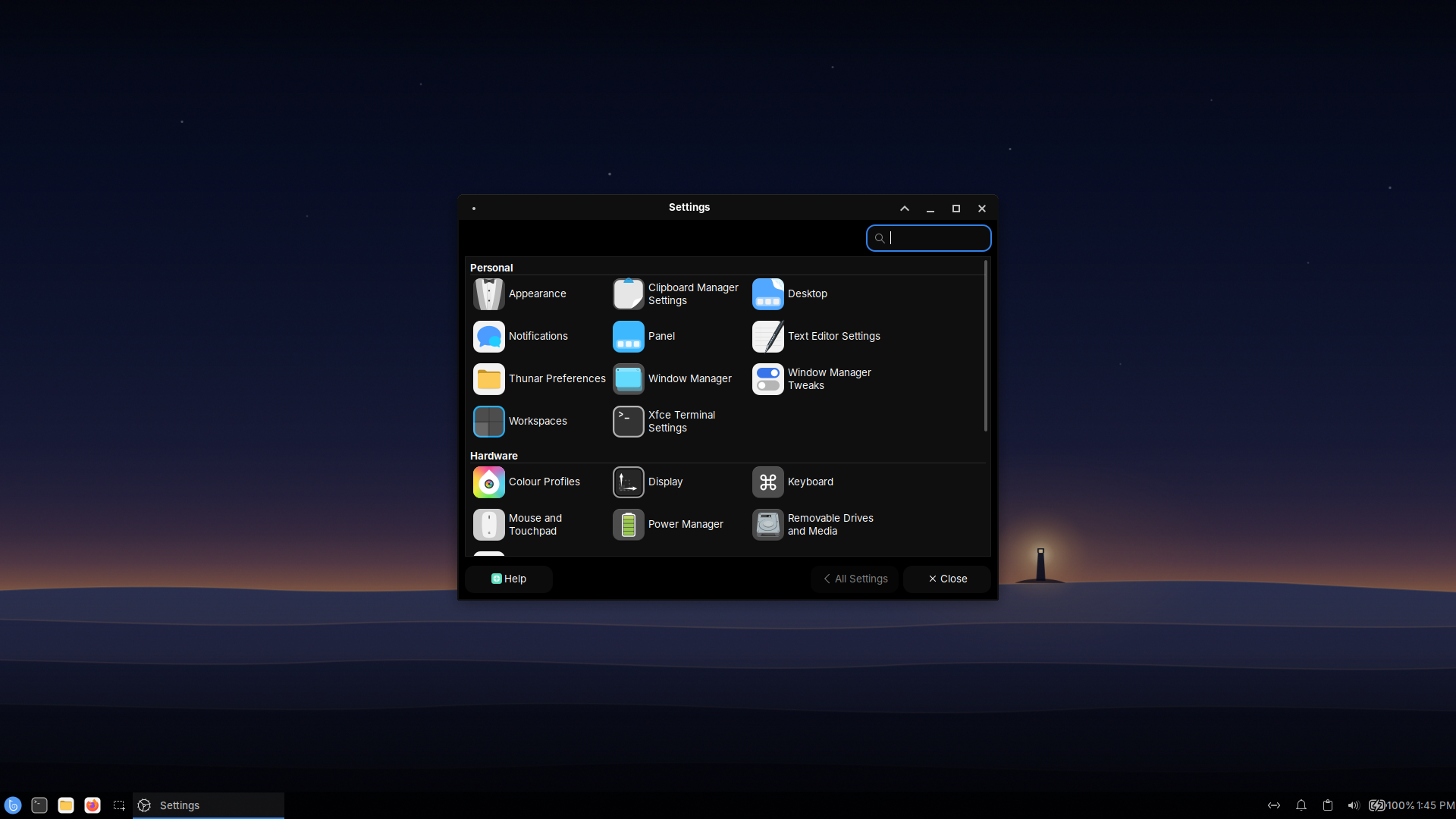The height and width of the screenshot is (819, 1456).
Task: Open Window Manager Tweaks icon
Action: tap(767, 379)
